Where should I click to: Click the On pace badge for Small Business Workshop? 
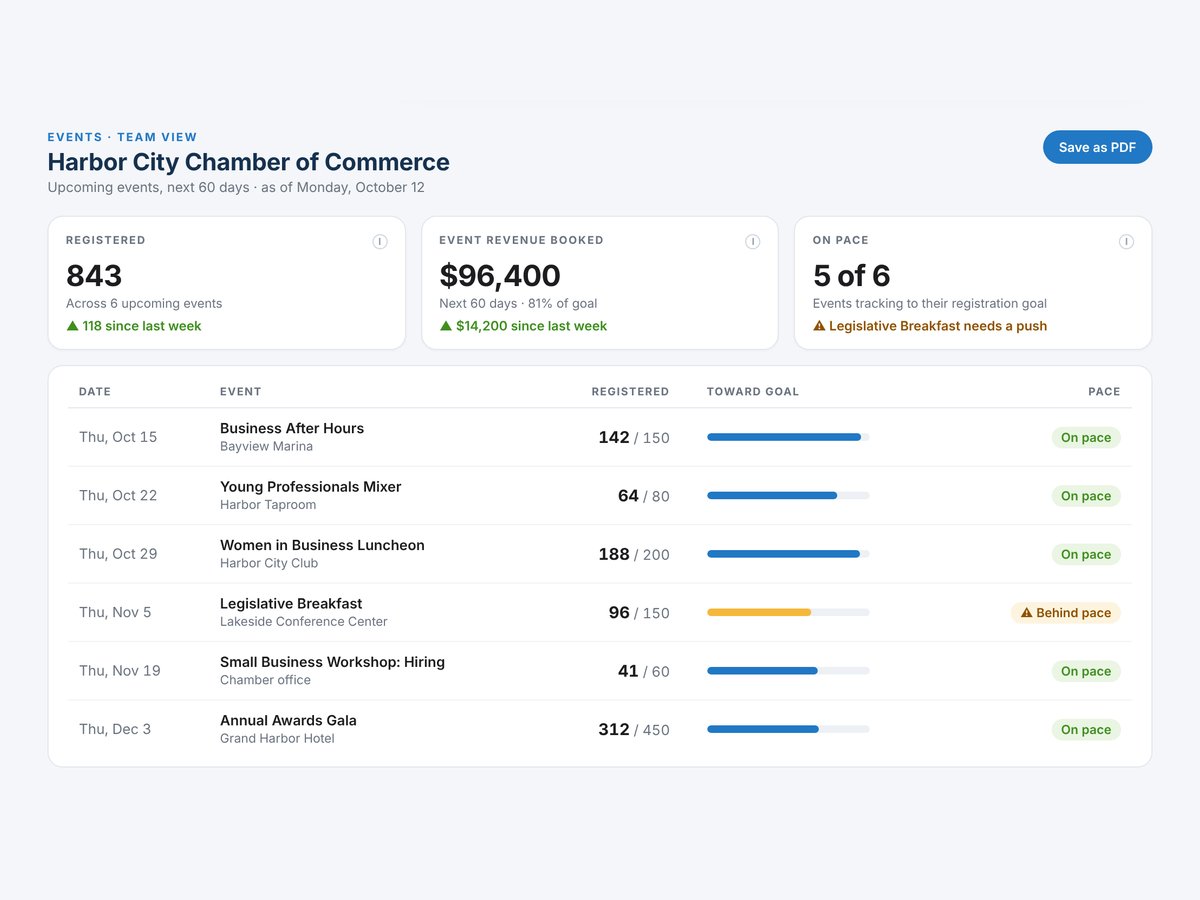pos(1086,671)
